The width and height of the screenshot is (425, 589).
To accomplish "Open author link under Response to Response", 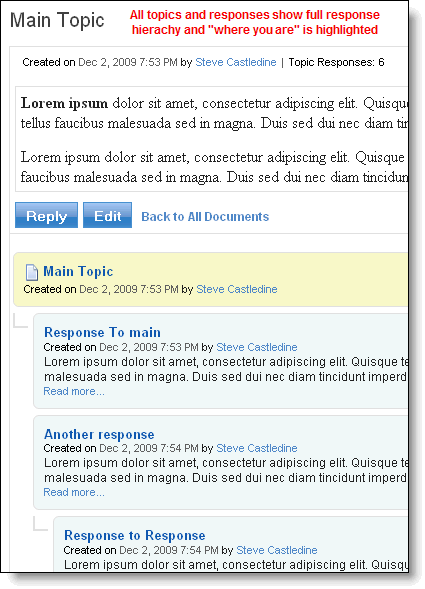I will 277,550.
